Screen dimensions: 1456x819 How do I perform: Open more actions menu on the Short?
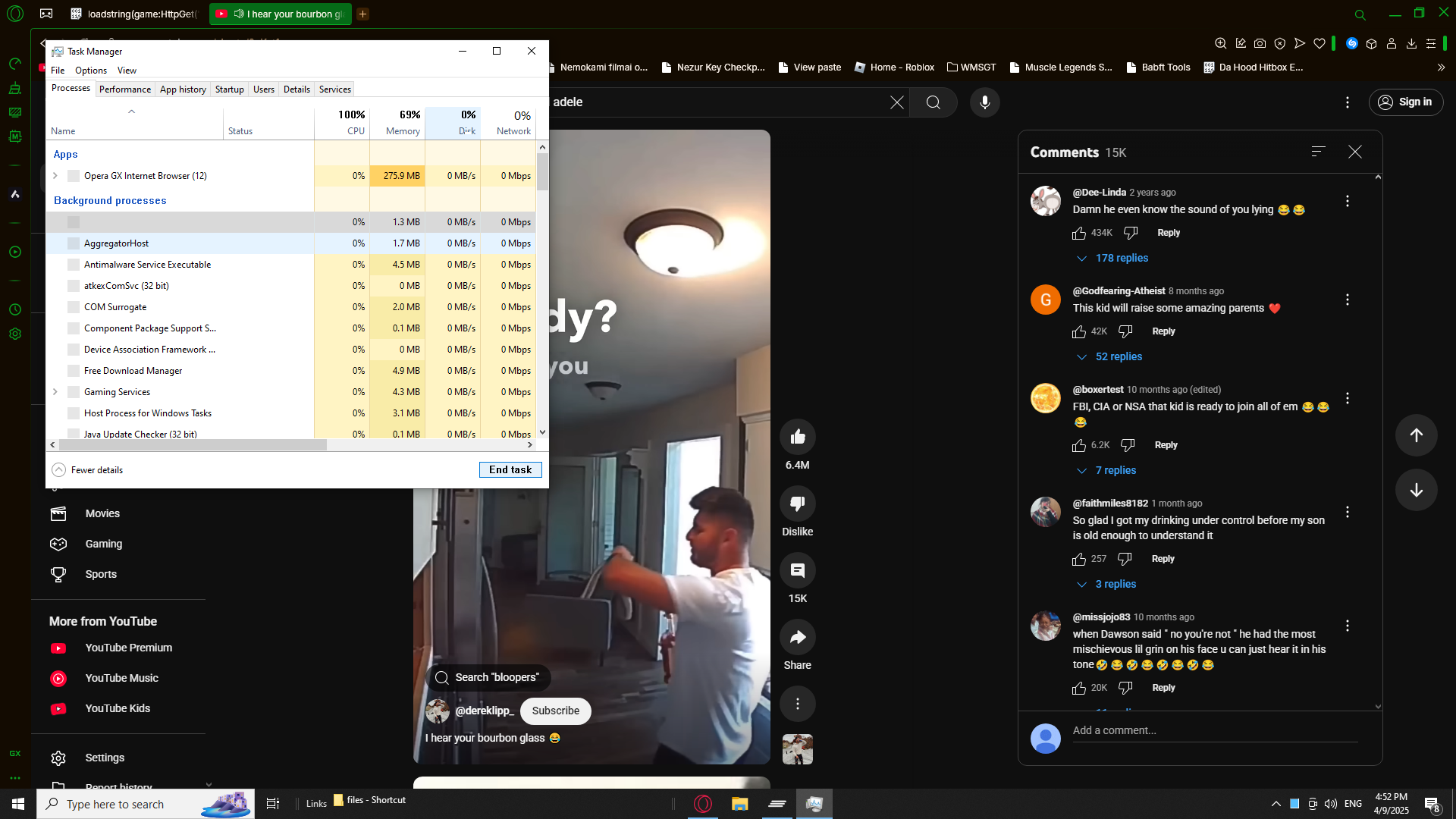[797, 704]
